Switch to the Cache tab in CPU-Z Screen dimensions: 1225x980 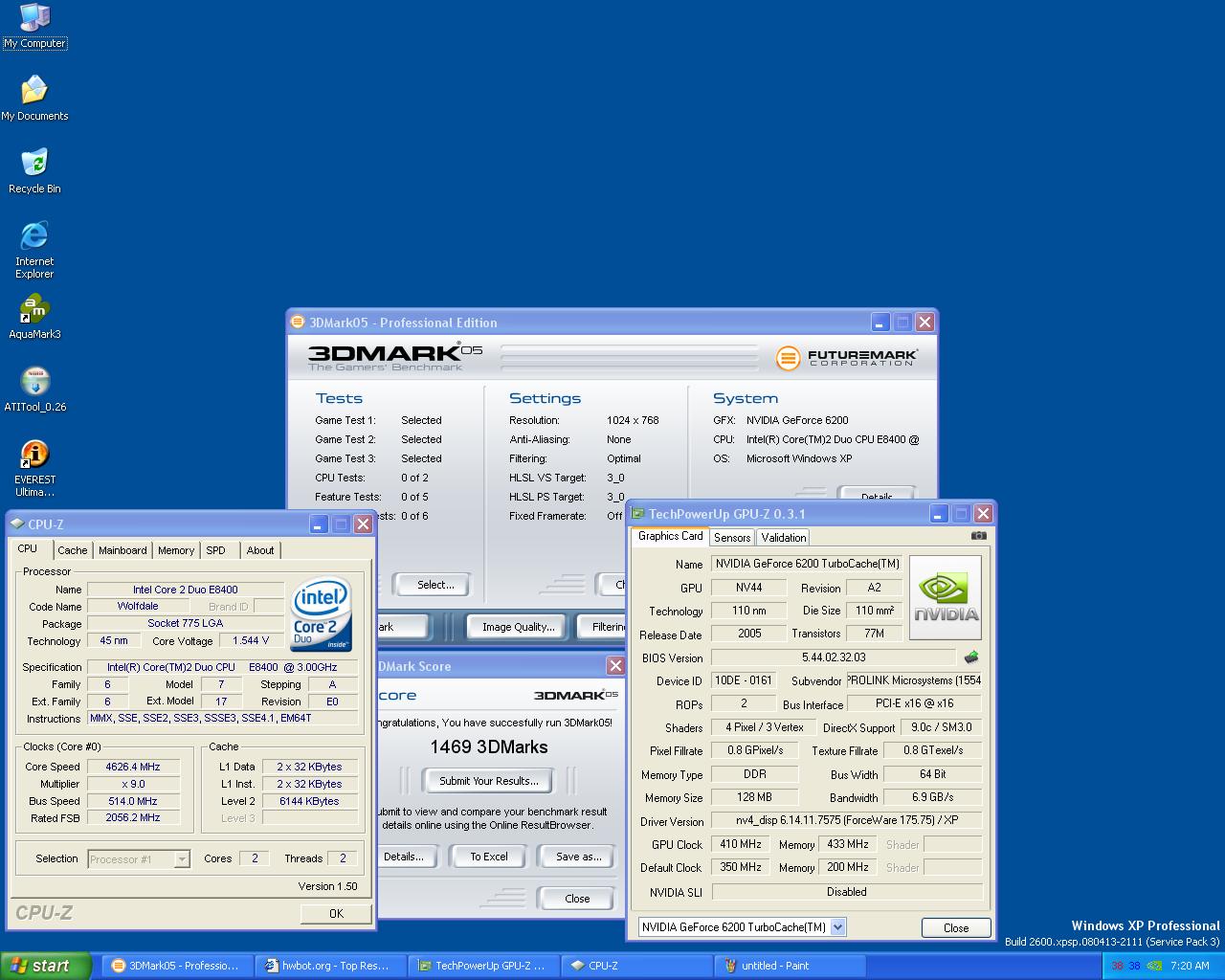[72, 550]
